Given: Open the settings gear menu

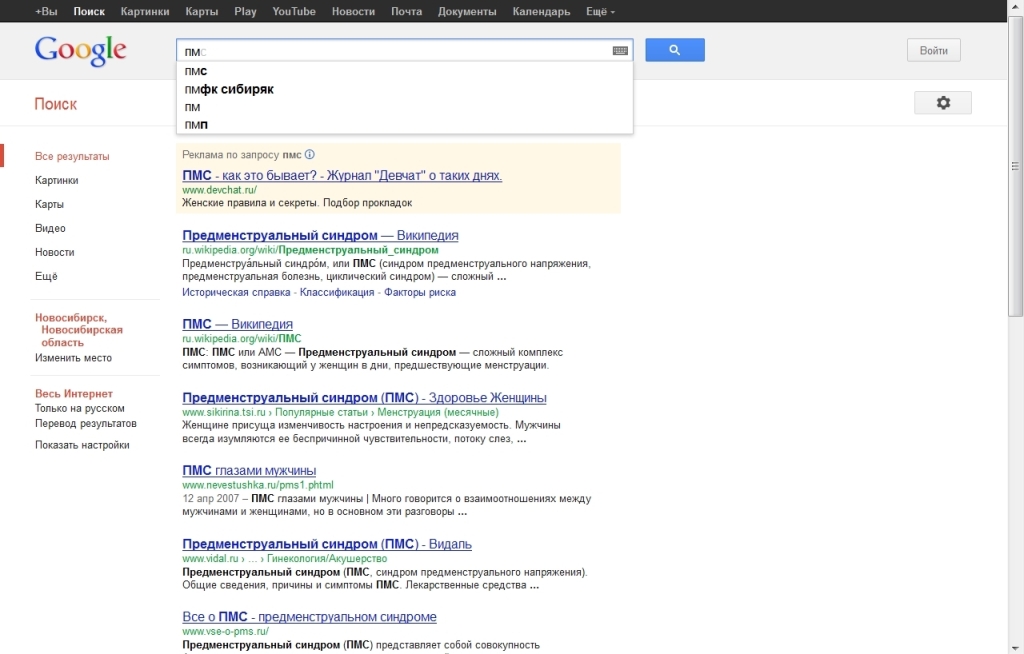Looking at the screenshot, I should [942, 103].
